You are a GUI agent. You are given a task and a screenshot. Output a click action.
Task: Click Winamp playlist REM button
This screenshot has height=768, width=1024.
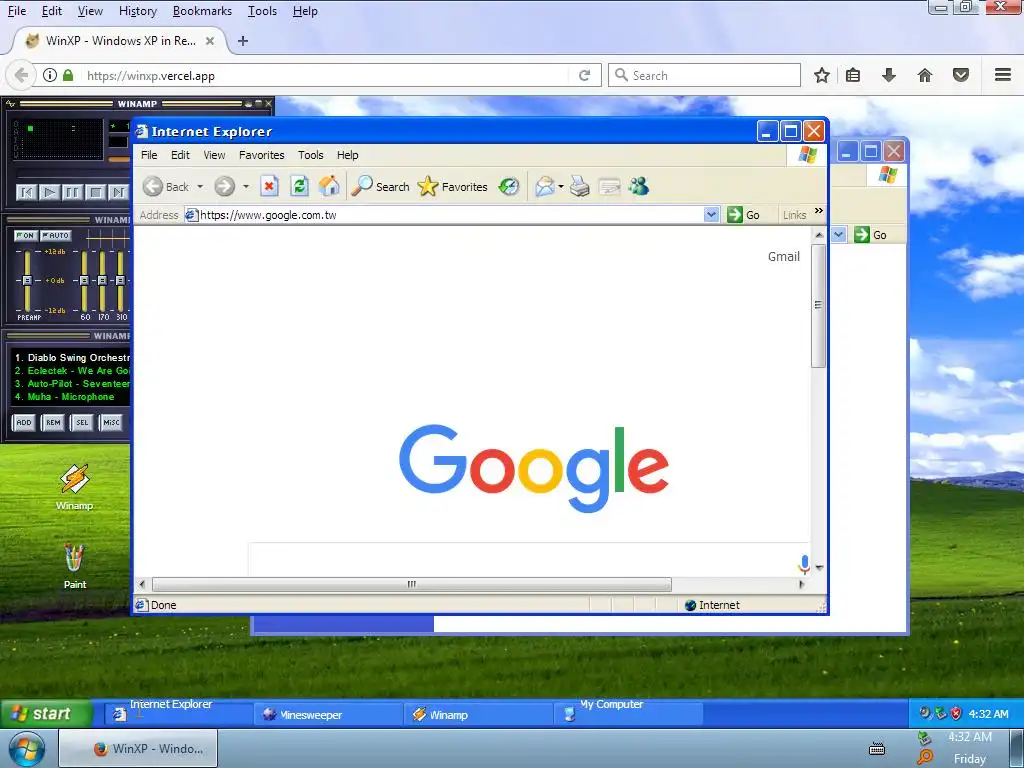click(53, 423)
